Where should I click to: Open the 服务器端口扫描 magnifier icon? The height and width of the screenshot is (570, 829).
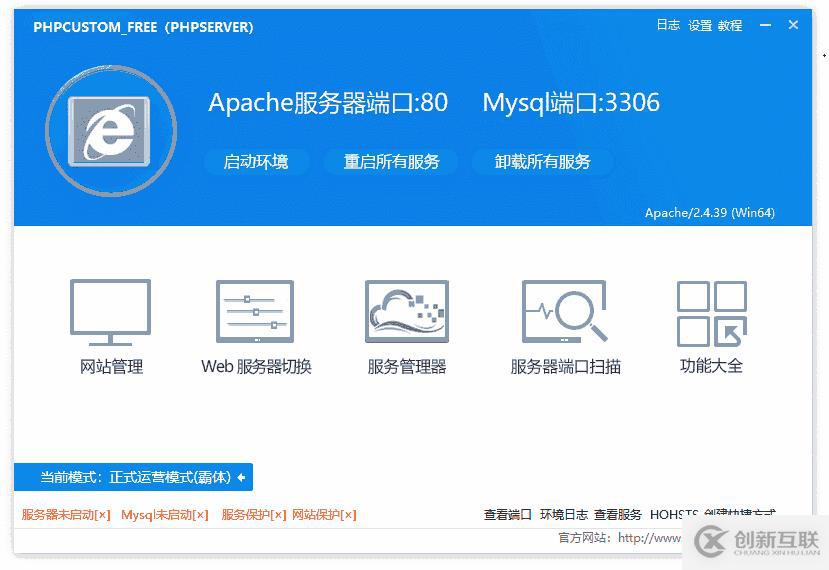point(564,311)
